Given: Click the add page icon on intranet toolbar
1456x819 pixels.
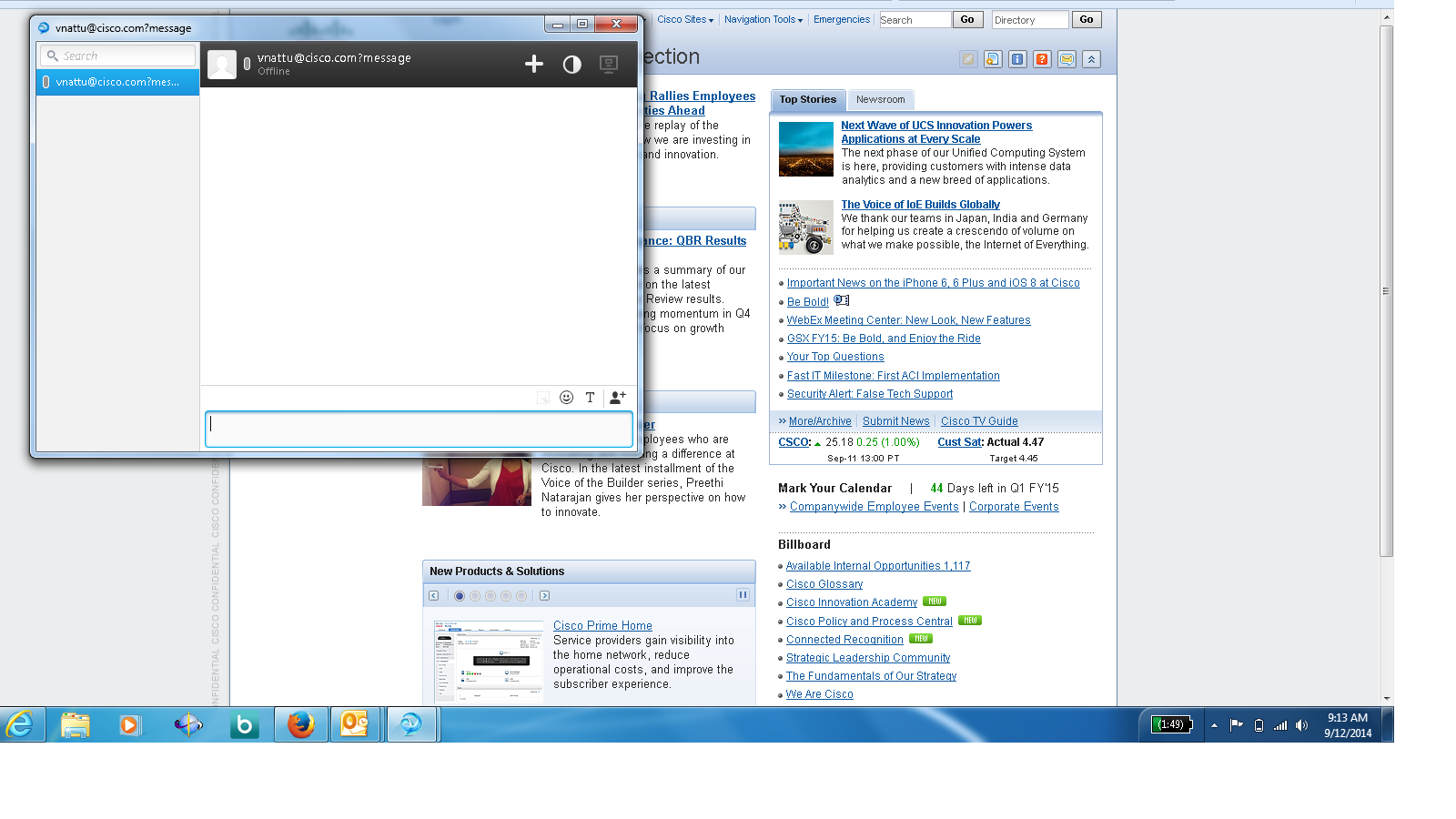Looking at the screenshot, I should [x=993, y=59].
